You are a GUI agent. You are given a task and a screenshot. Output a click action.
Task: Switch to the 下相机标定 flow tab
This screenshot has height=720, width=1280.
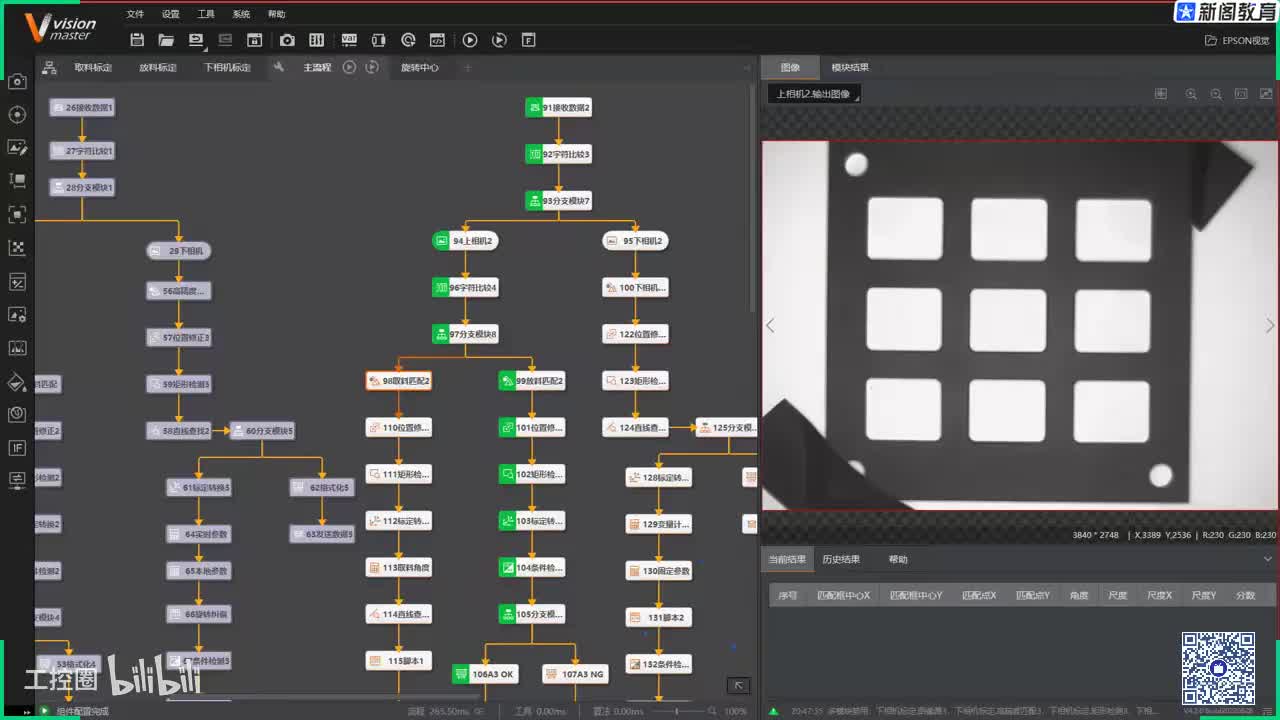tap(227, 68)
